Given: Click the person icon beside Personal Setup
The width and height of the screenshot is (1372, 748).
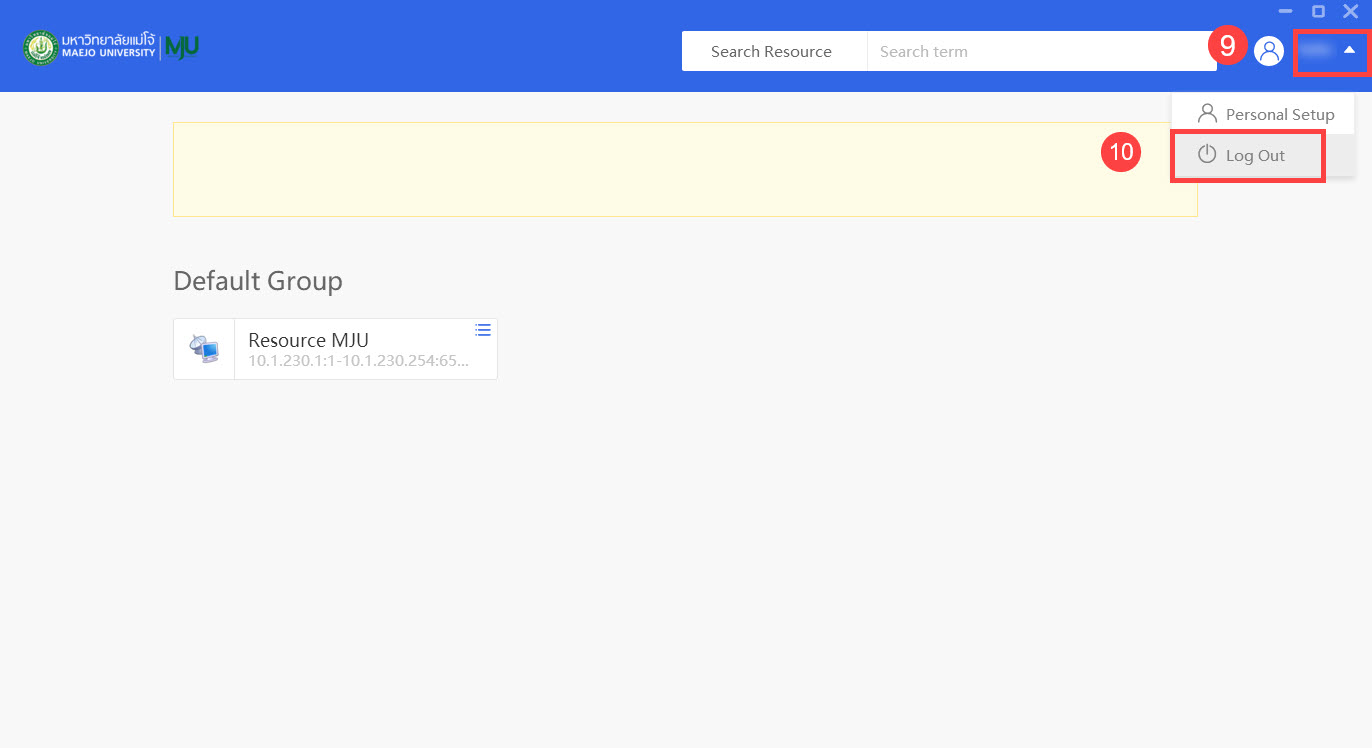Looking at the screenshot, I should pos(1207,114).
